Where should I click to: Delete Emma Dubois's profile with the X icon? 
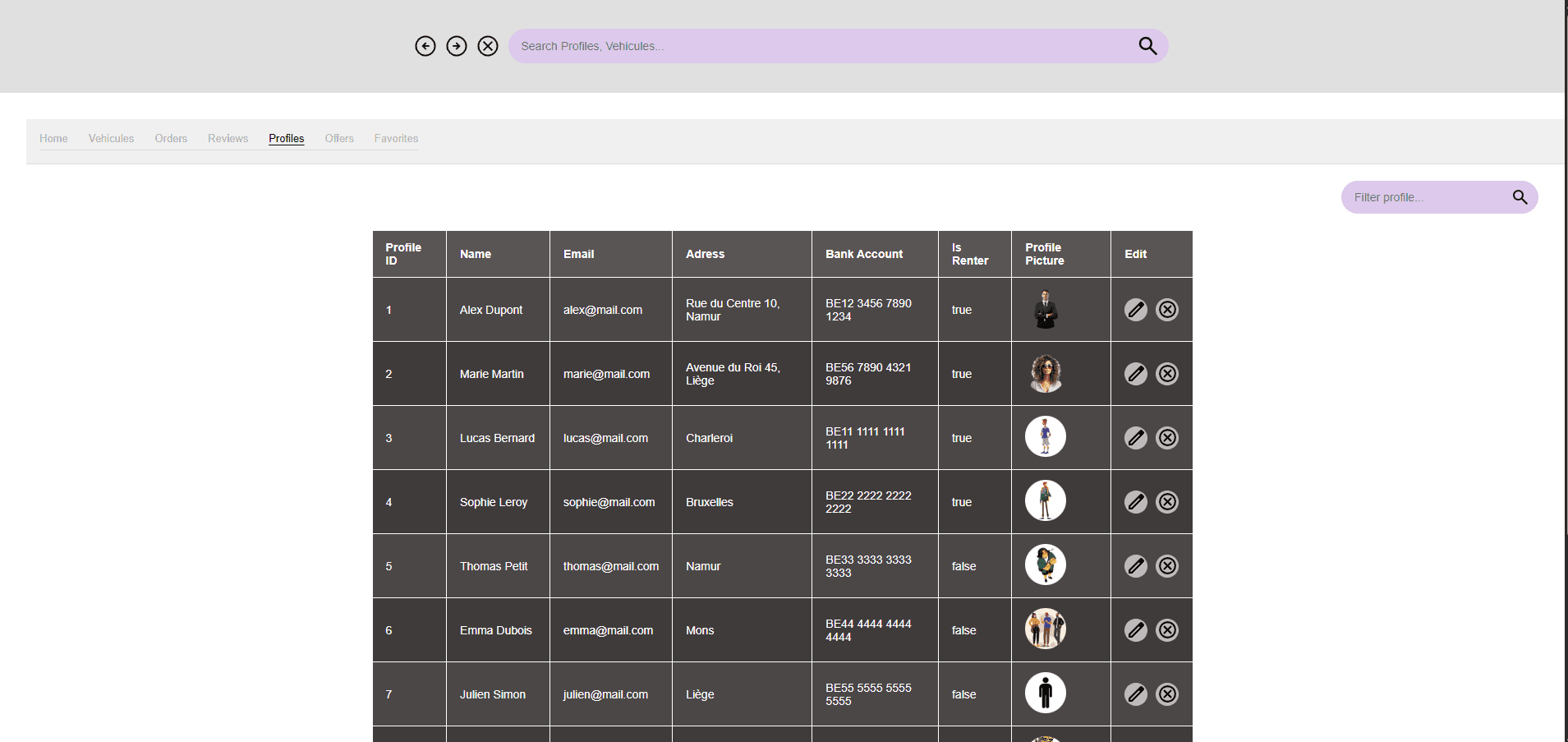pos(1167,630)
